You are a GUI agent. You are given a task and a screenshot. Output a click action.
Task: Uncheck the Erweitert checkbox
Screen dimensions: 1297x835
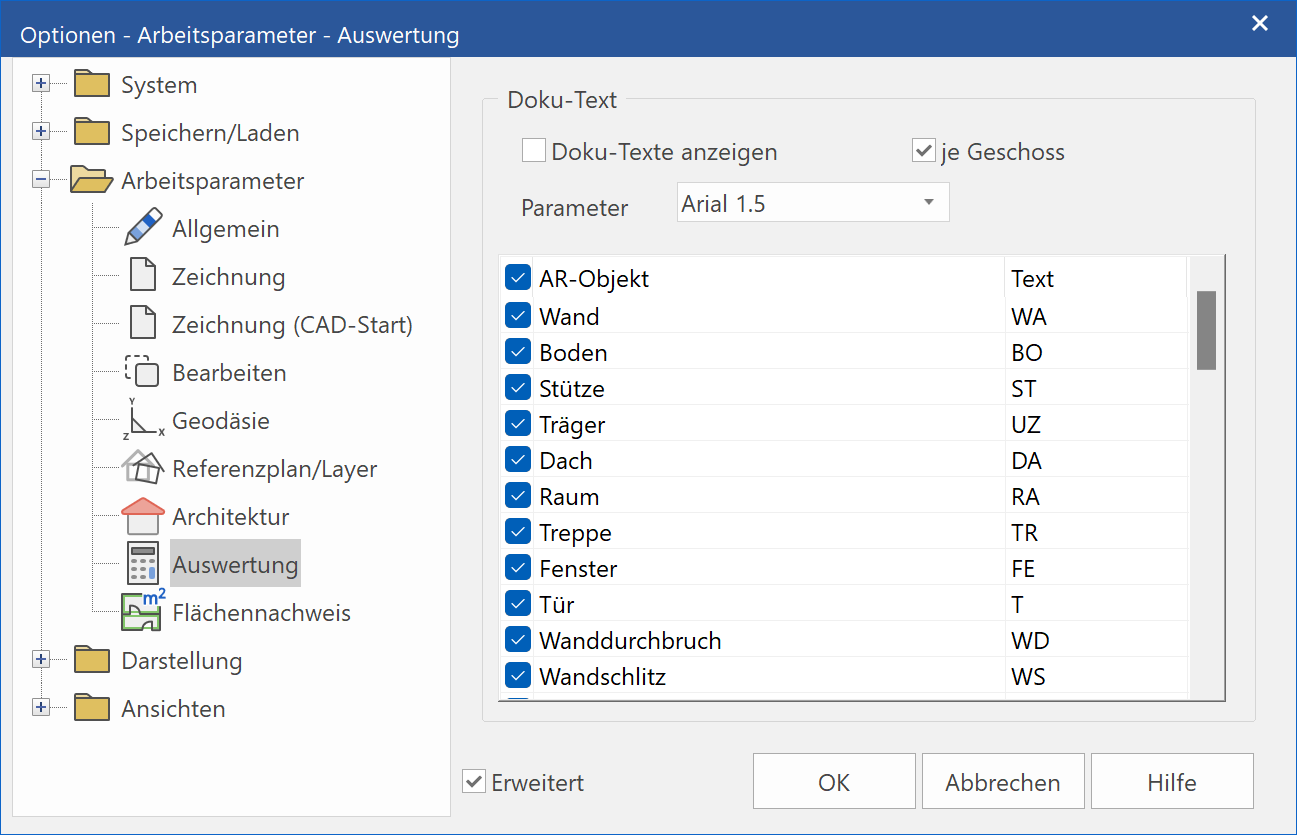coord(474,782)
